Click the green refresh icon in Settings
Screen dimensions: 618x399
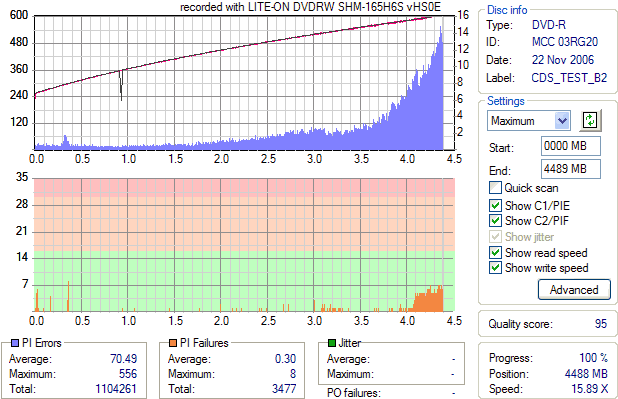coord(590,121)
